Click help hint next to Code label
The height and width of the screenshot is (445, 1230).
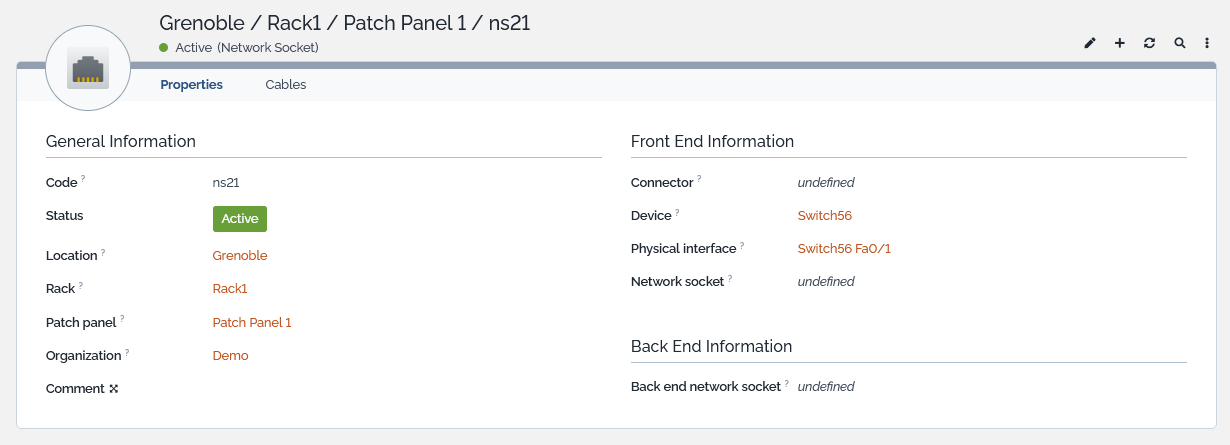[83, 180]
